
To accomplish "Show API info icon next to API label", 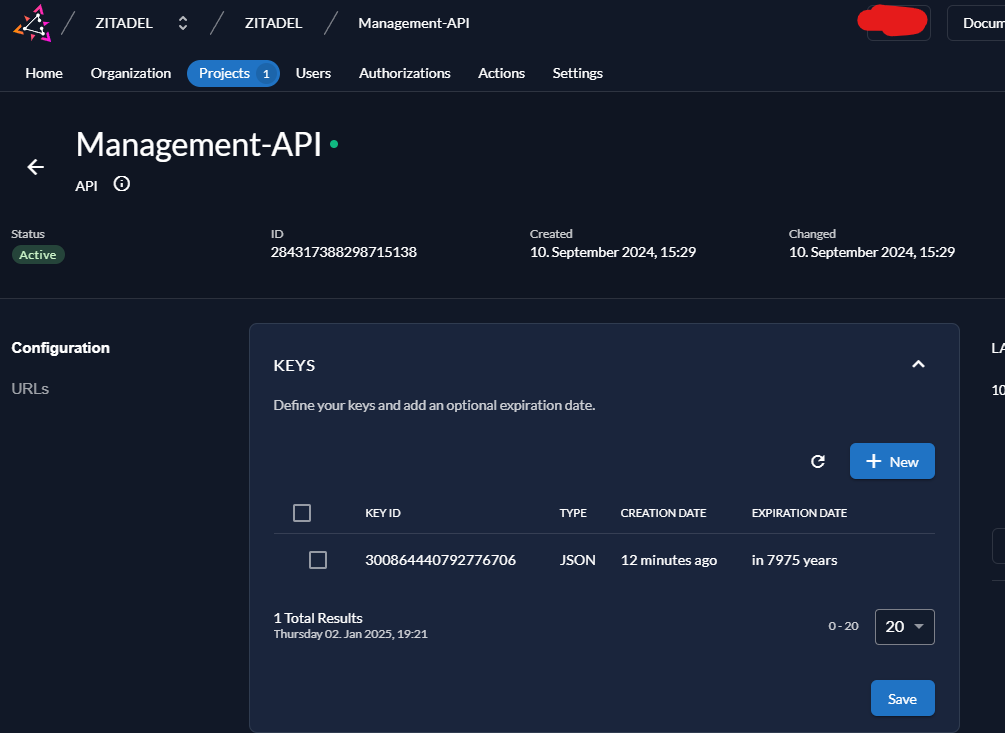I will (x=121, y=184).
